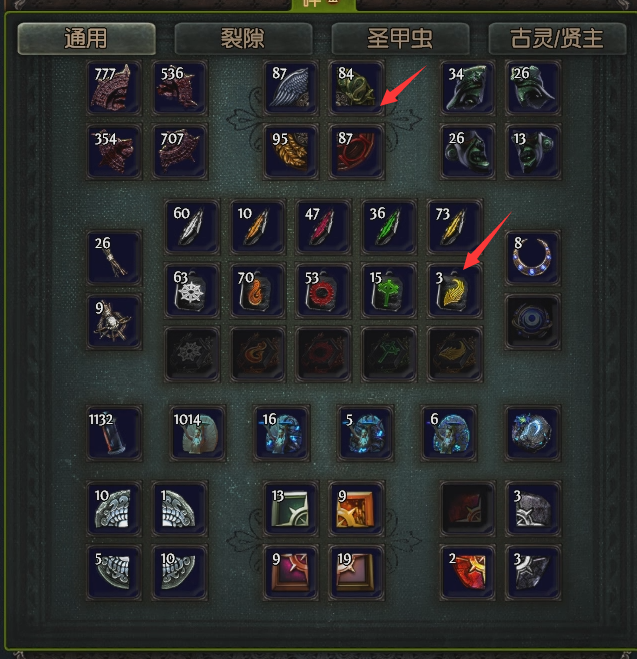The width and height of the screenshot is (637, 659).
Task: Select the golden wing fragment with 95
Action: [x=291, y=152]
